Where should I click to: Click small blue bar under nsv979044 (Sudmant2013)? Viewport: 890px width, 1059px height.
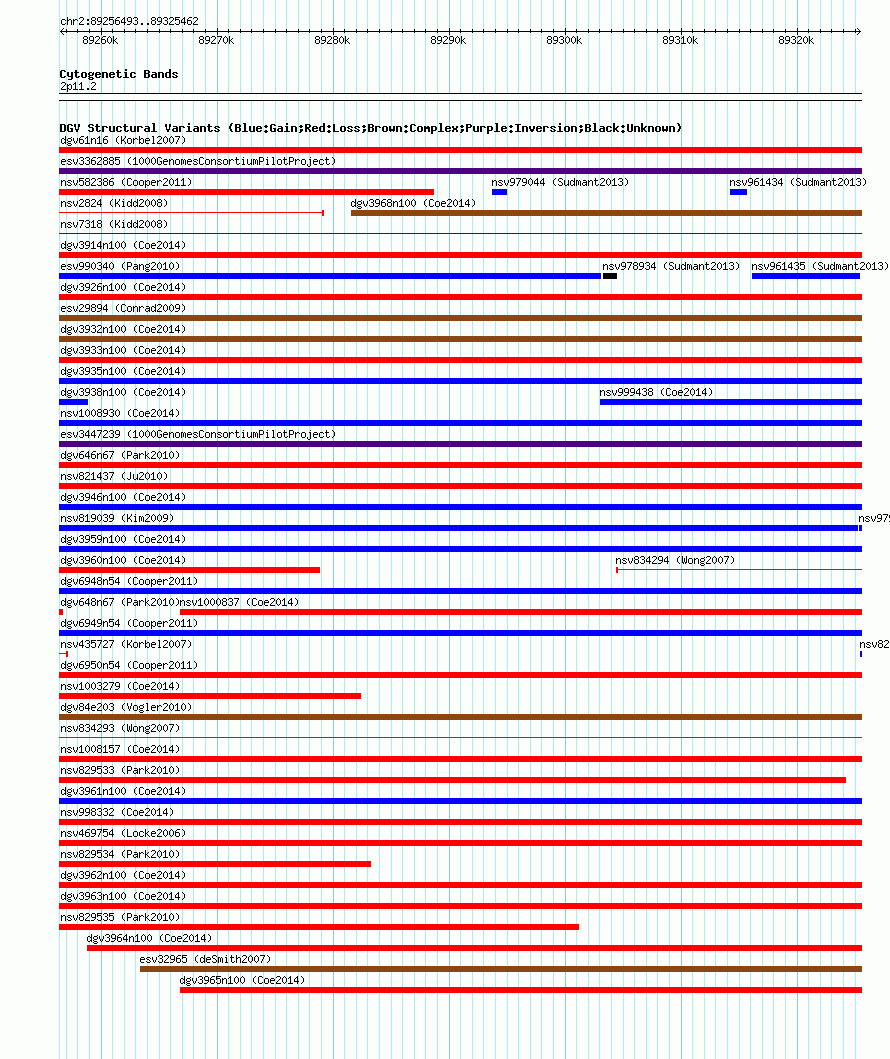coord(500,192)
